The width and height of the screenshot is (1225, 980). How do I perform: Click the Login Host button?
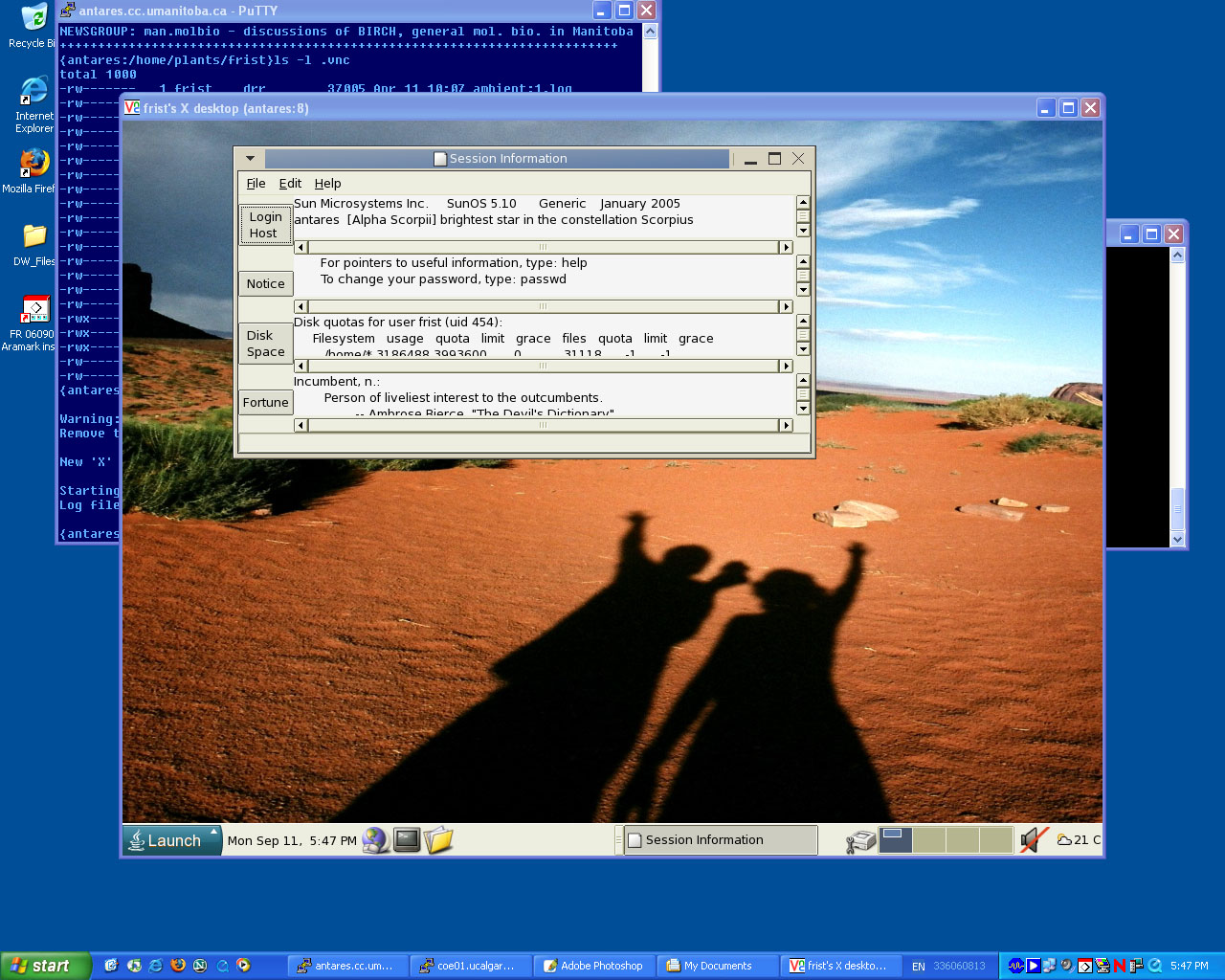(x=265, y=225)
